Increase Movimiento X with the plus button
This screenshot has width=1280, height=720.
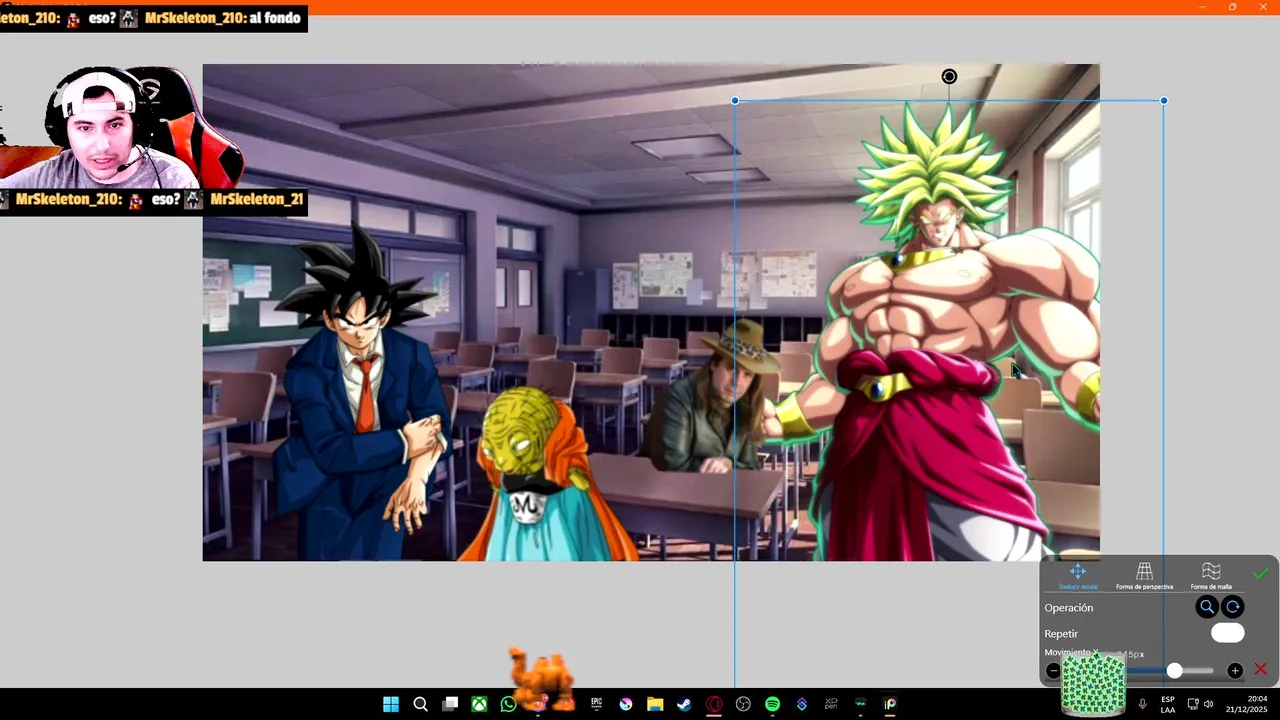coord(1235,671)
